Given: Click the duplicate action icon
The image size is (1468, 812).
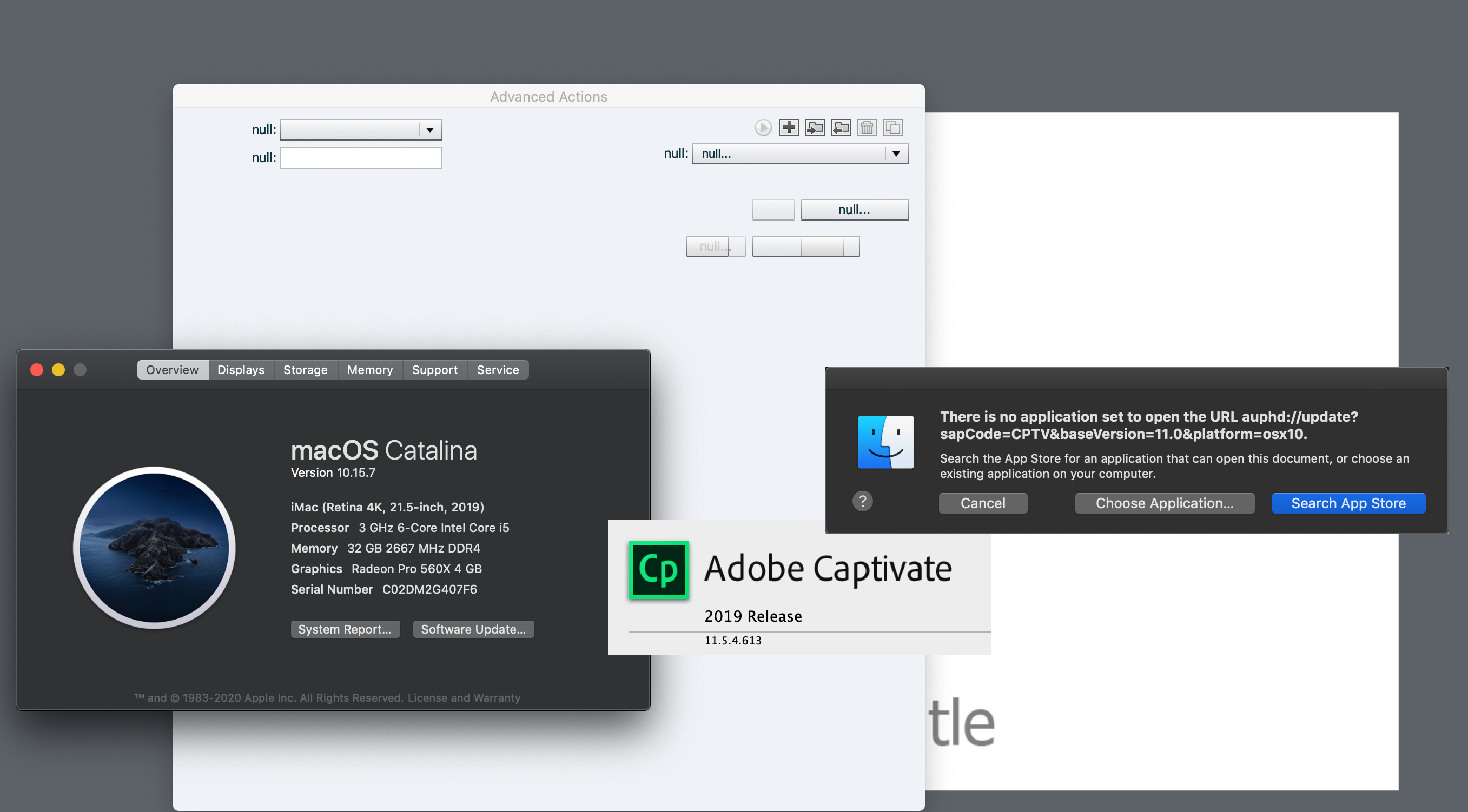Looking at the screenshot, I should click(x=892, y=128).
